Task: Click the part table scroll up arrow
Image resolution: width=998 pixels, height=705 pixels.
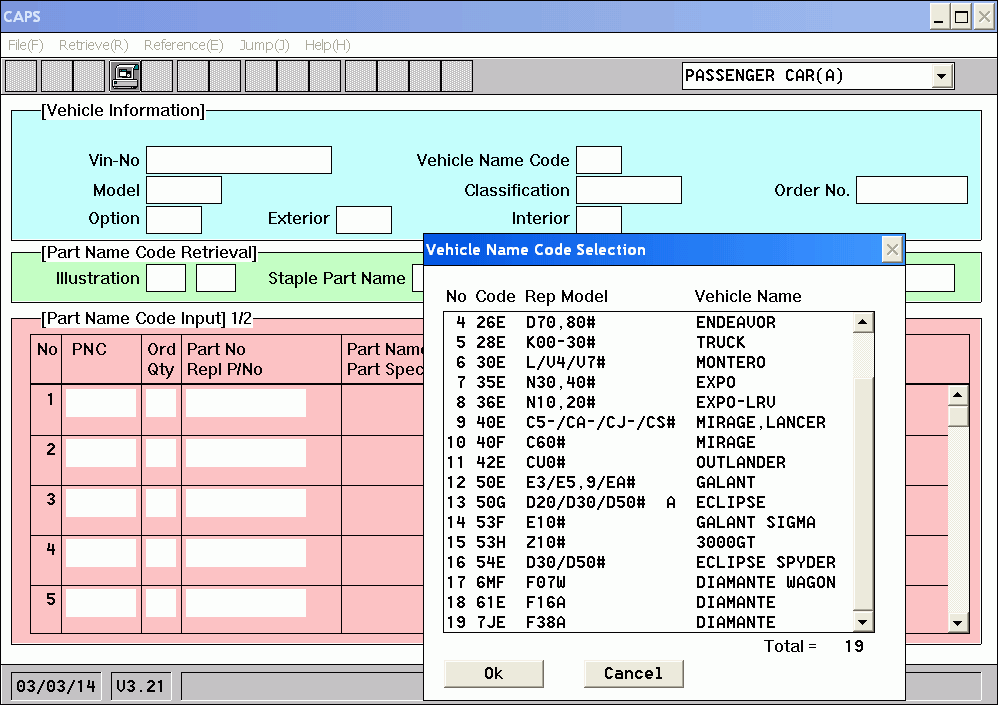Action: click(x=958, y=395)
